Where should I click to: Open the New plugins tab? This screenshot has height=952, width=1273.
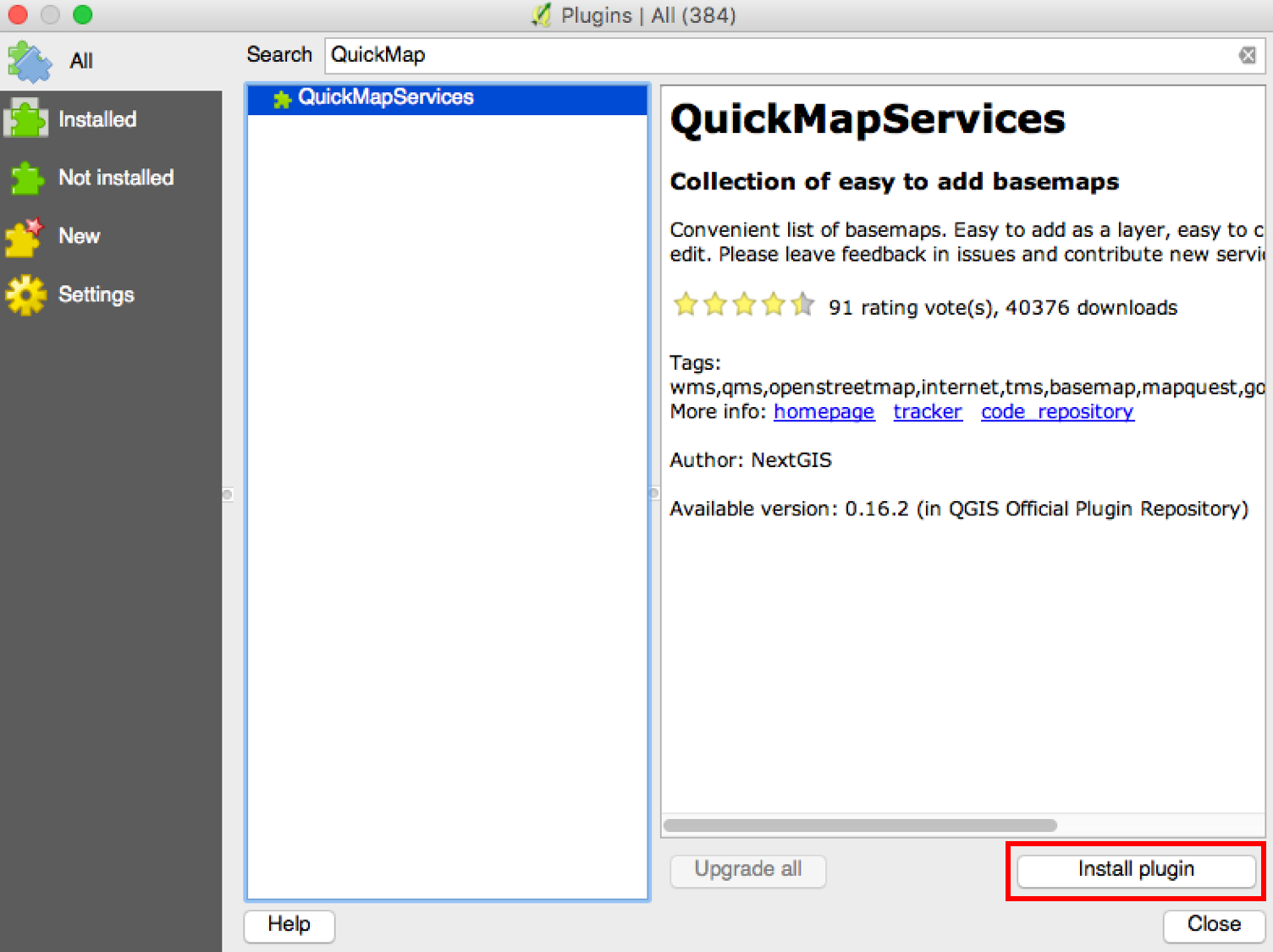point(79,236)
